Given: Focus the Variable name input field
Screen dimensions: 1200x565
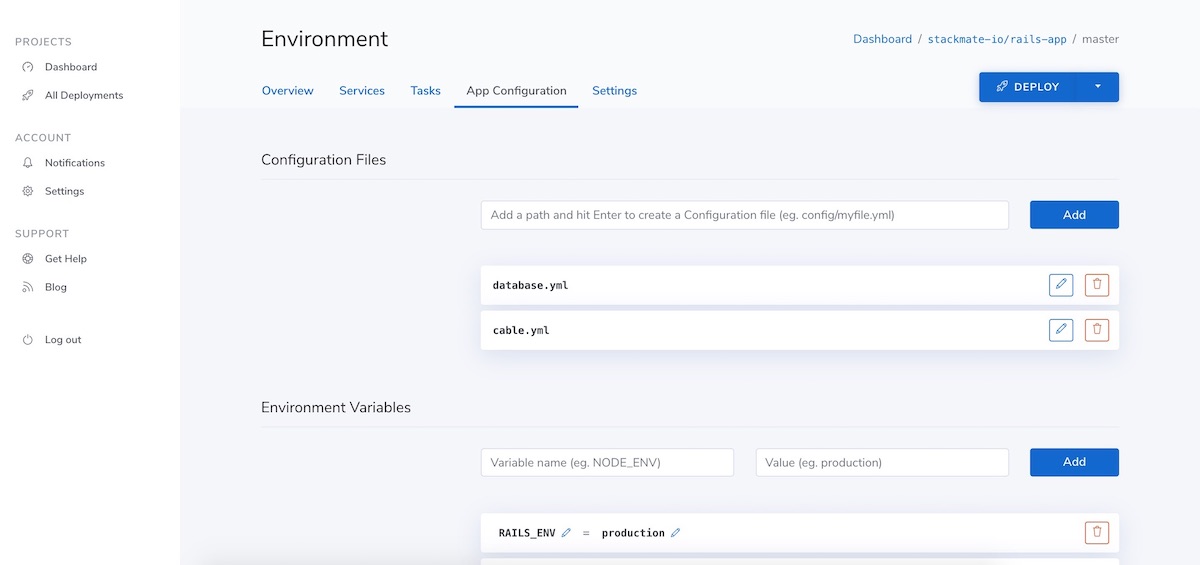Looking at the screenshot, I should (607, 462).
